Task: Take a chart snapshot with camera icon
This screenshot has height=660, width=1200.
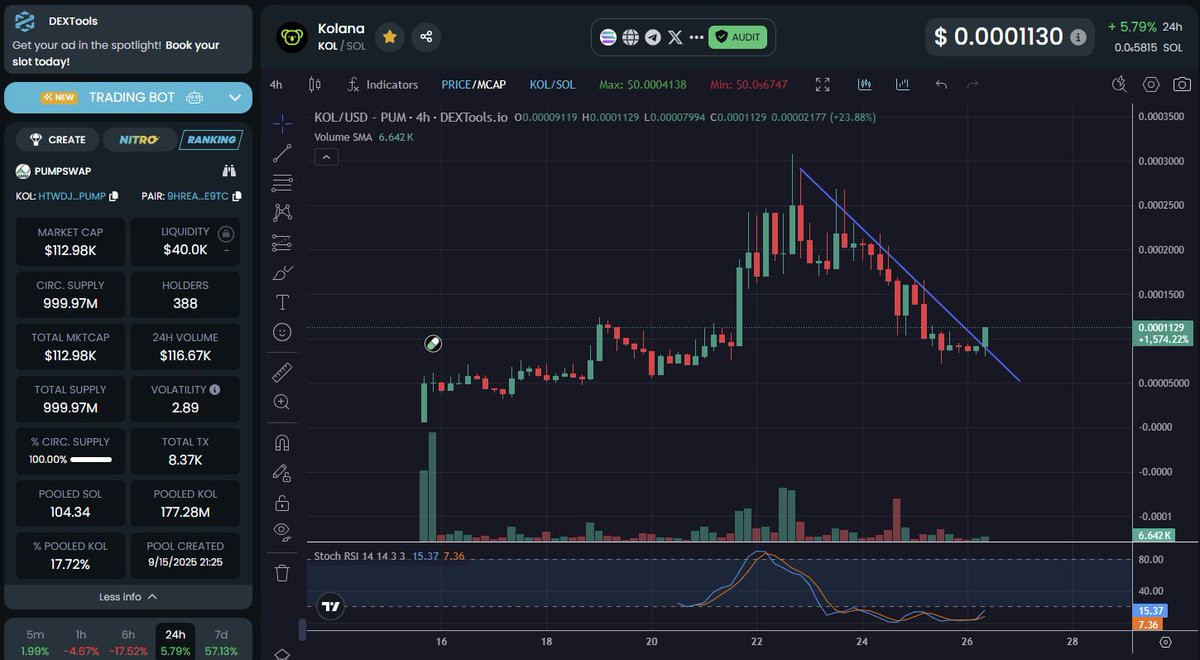Action: 1182,85
